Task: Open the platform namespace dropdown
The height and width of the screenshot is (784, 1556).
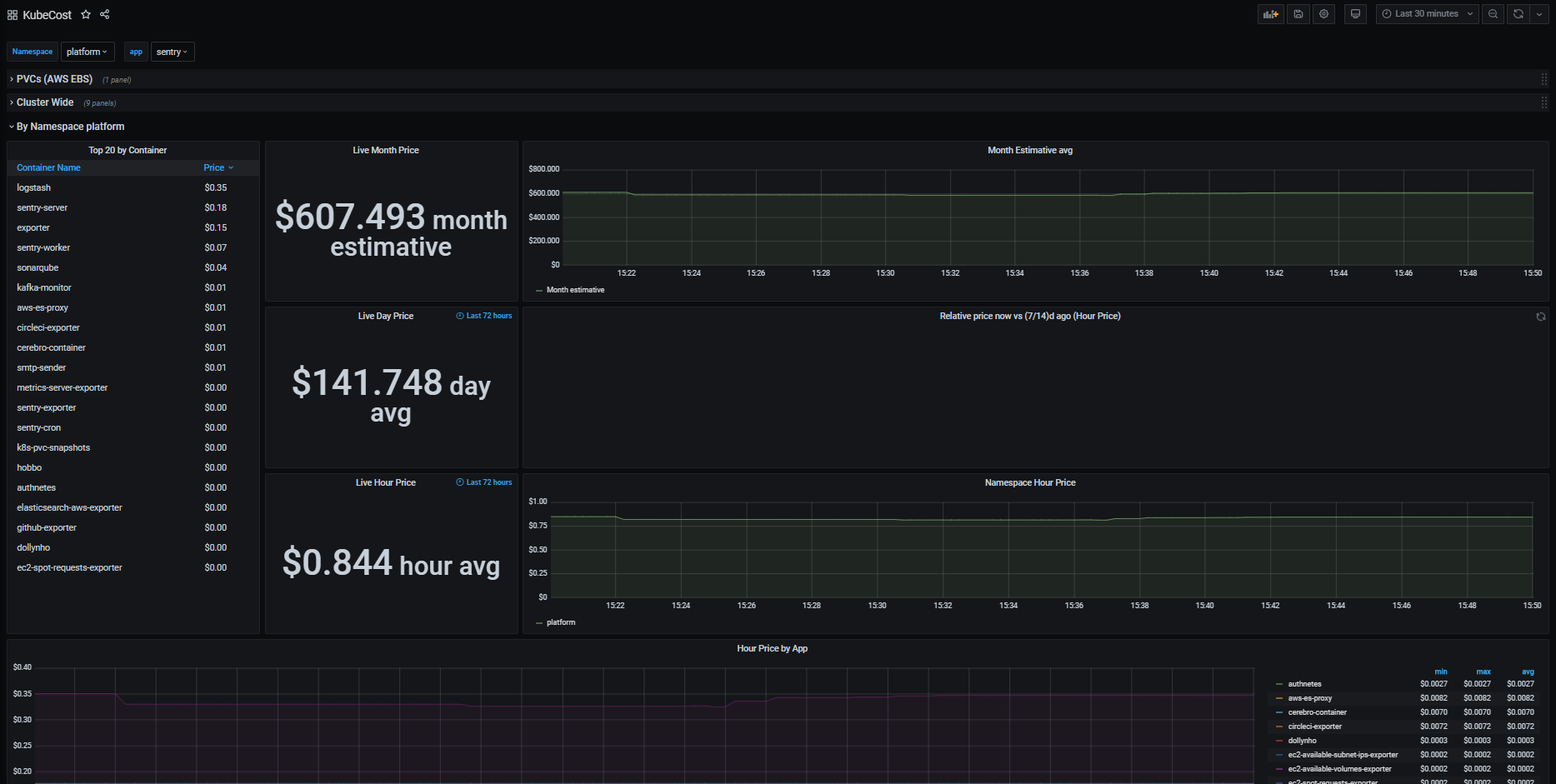Action: 88,52
